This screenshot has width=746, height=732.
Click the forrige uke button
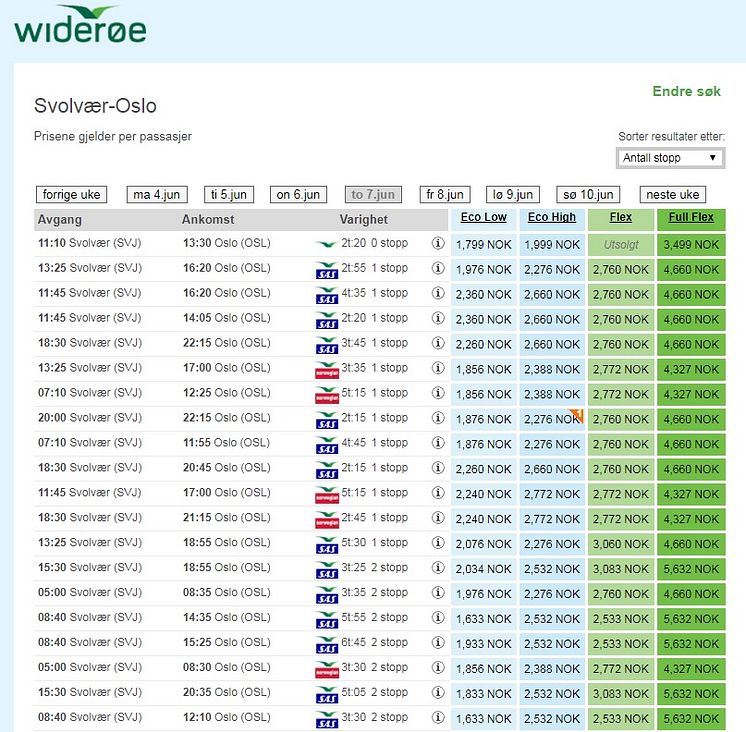(71, 195)
